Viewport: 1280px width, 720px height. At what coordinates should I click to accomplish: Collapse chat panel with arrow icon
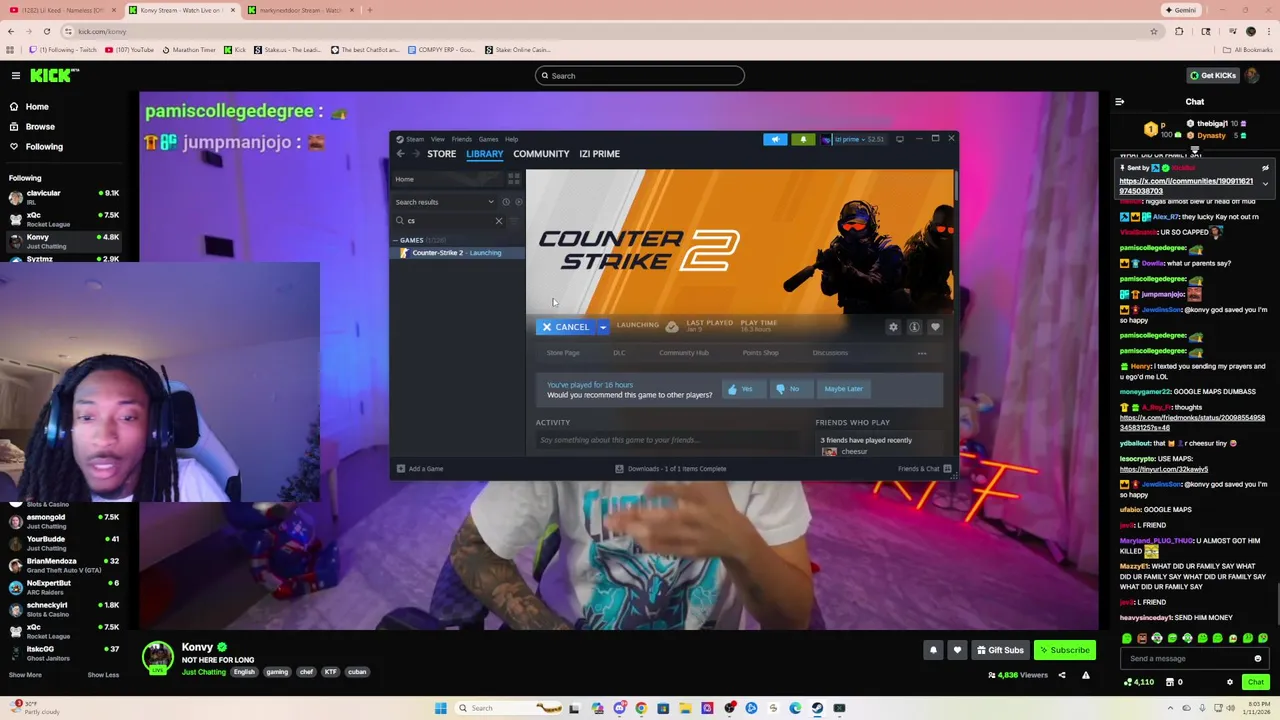1120,101
